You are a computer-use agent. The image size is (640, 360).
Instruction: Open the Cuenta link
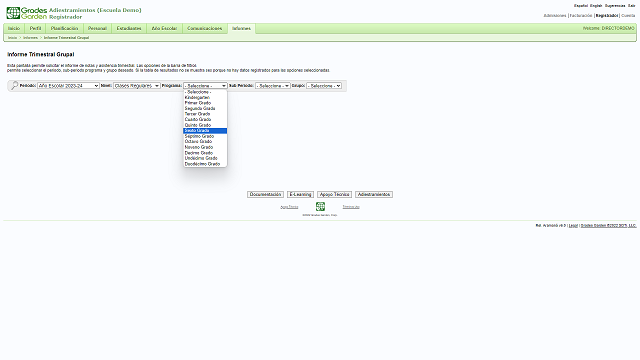(x=628, y=16)
